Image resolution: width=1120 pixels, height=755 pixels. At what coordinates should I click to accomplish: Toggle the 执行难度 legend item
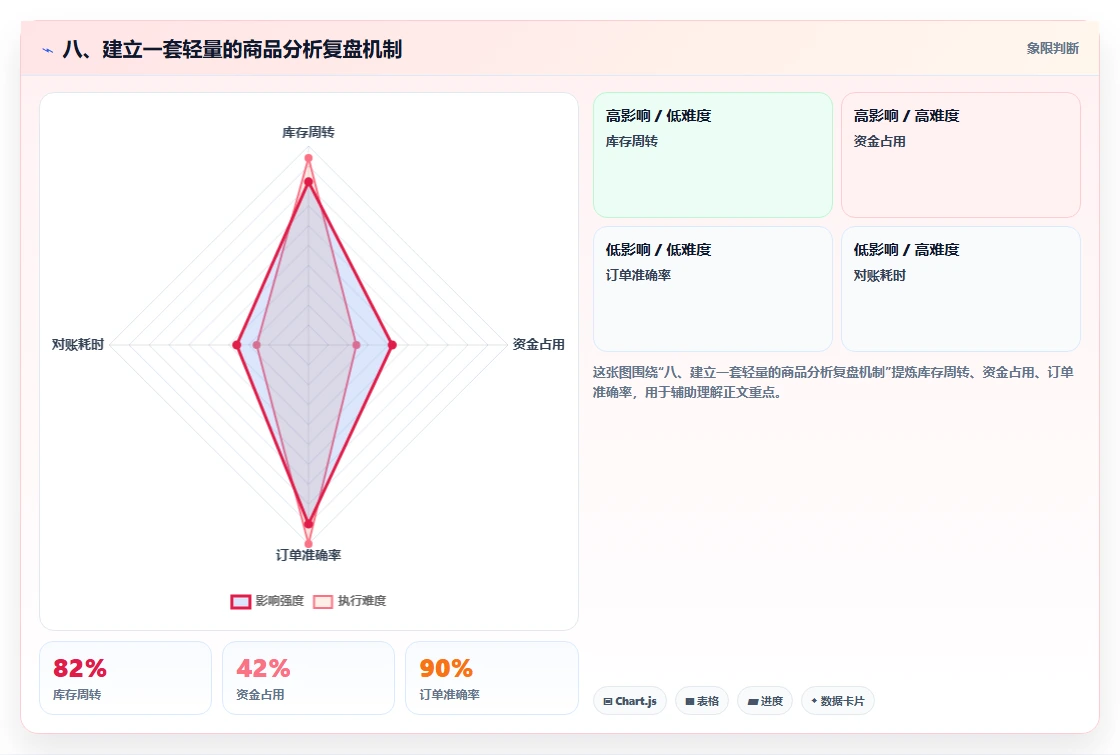350,601
